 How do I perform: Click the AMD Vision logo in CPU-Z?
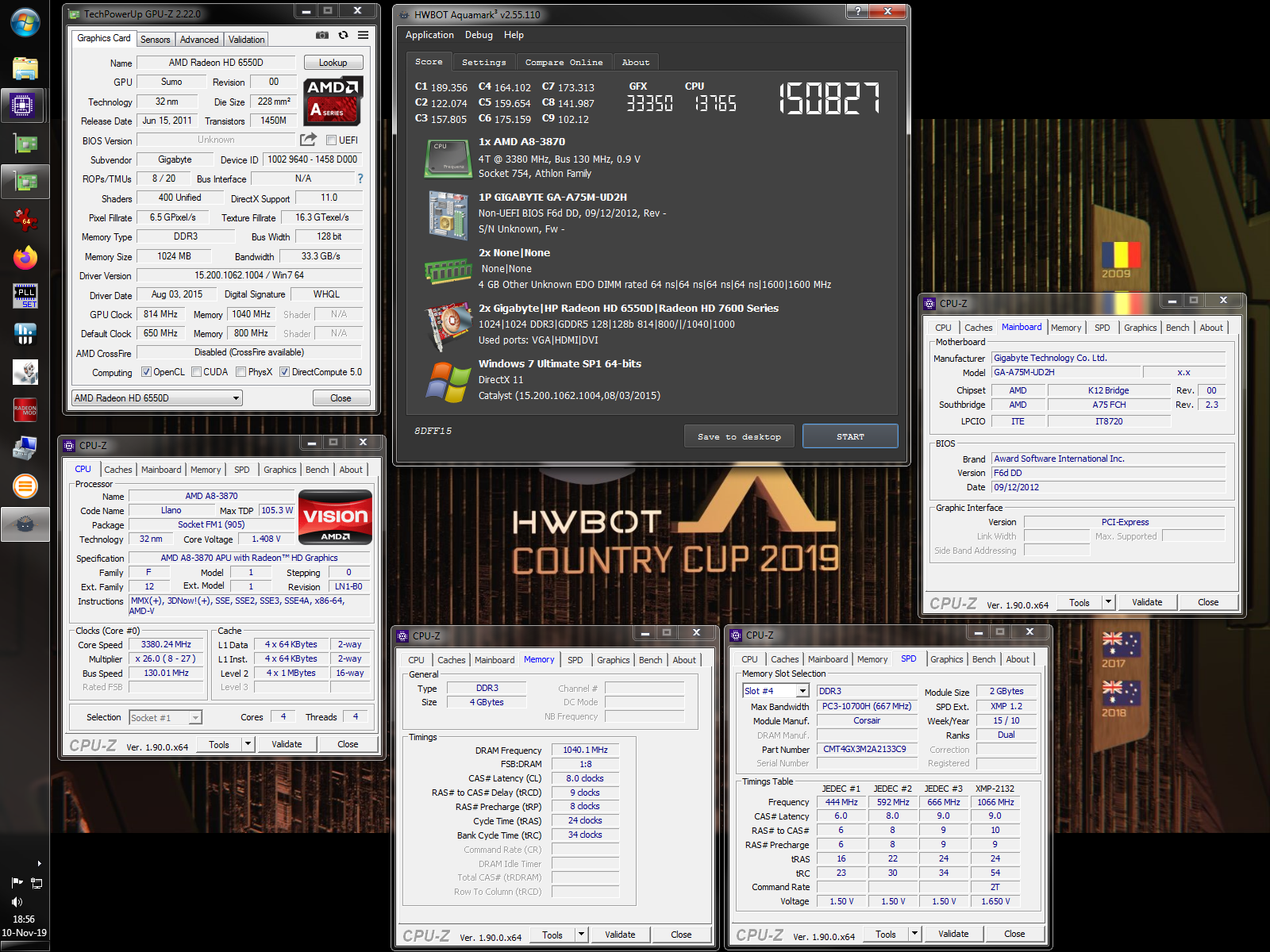(x=335, y=516)
